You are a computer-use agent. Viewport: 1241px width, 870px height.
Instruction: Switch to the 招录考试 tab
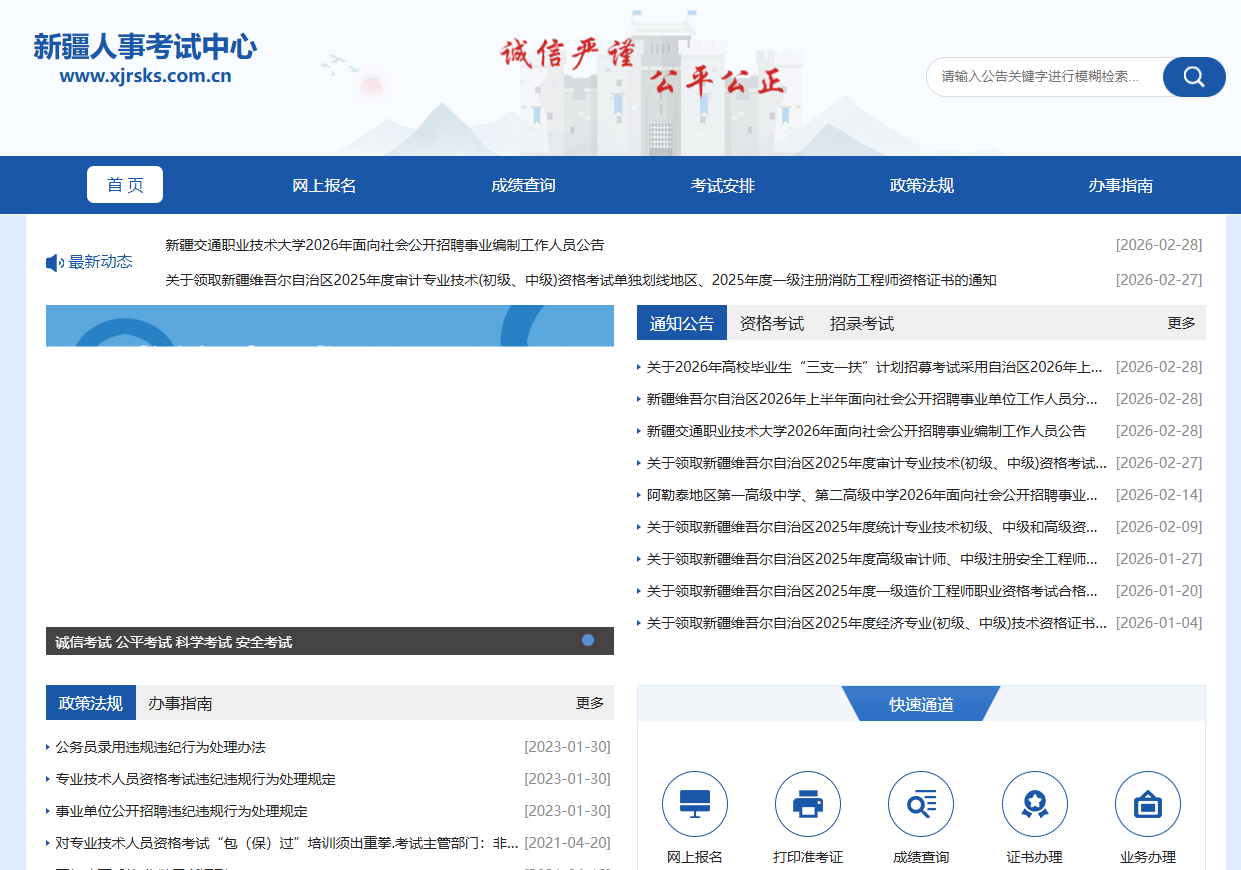click(861, 323)
